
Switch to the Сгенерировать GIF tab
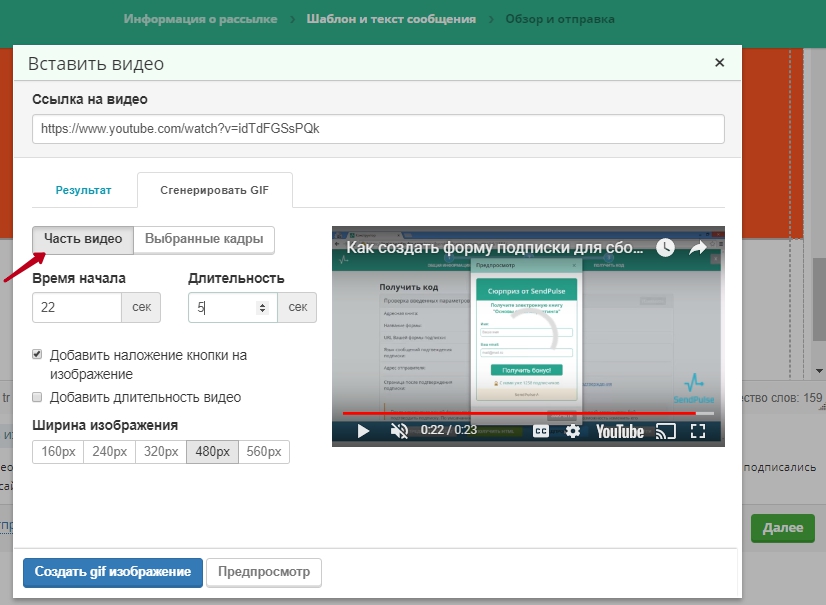[214, 190]
